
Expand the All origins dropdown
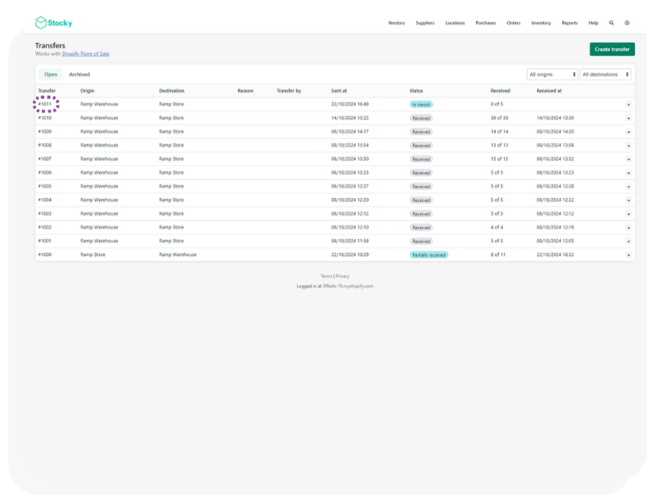point(552,75)
